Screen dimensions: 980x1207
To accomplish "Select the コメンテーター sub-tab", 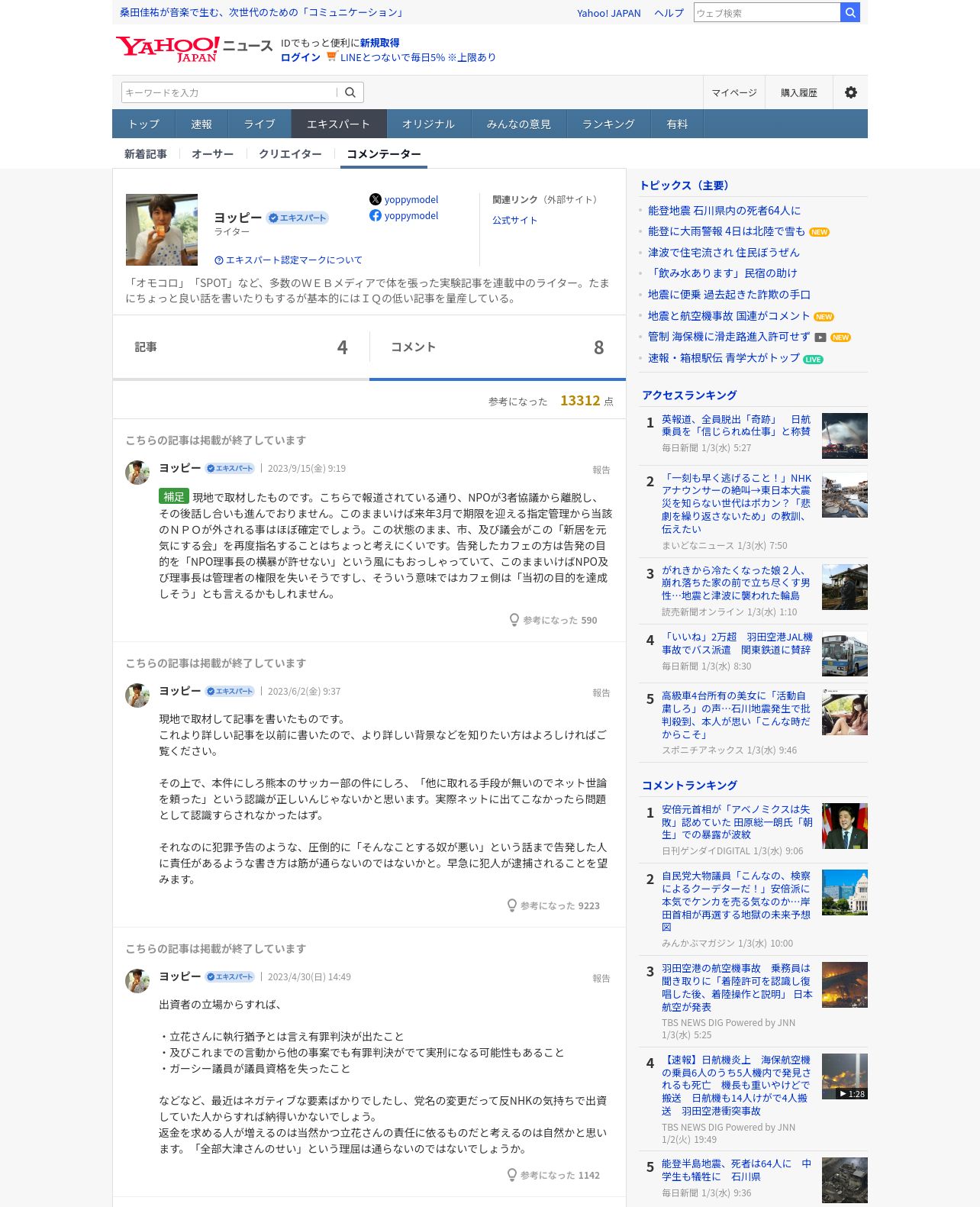I will 384,154.
